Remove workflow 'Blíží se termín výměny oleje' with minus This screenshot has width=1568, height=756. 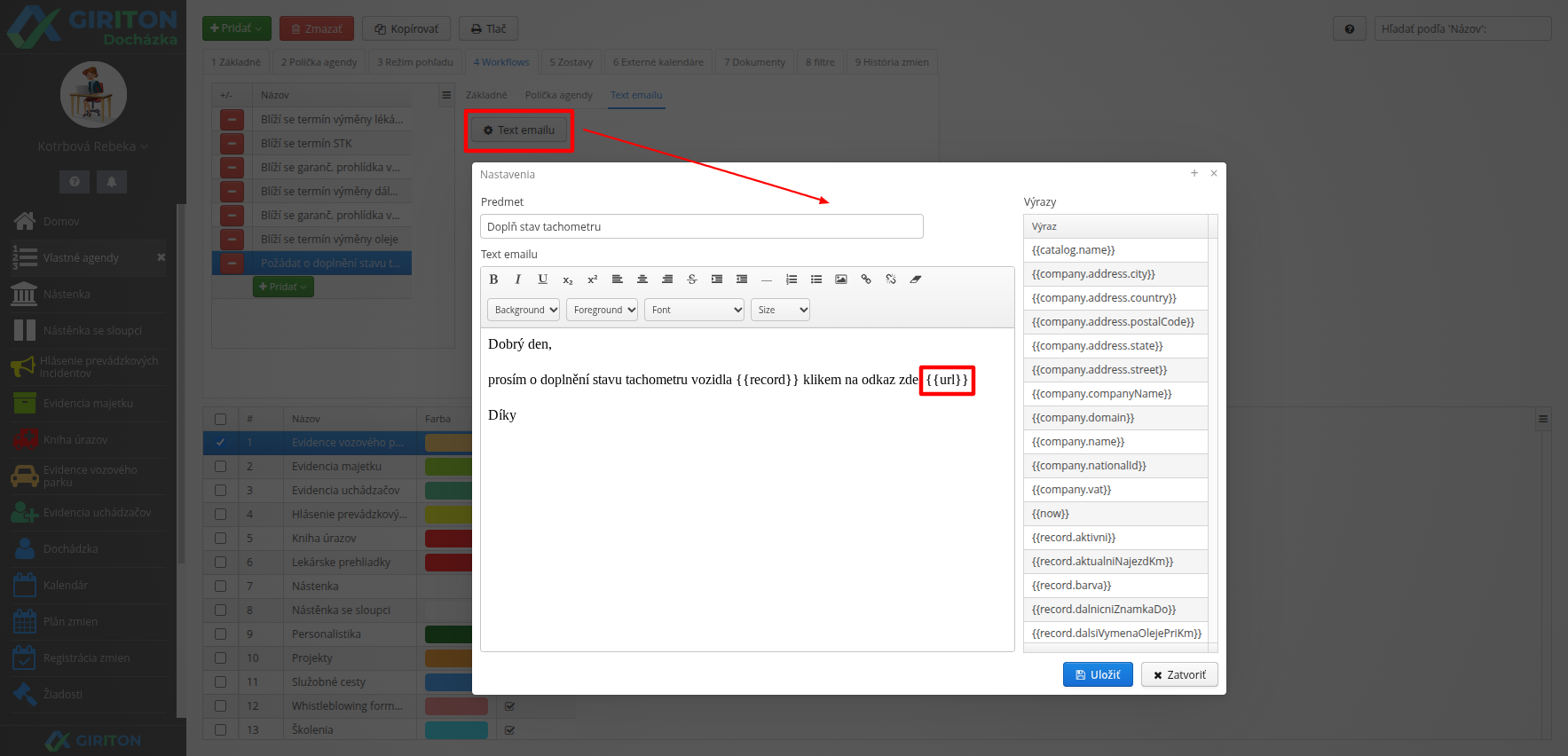point(232,239)
